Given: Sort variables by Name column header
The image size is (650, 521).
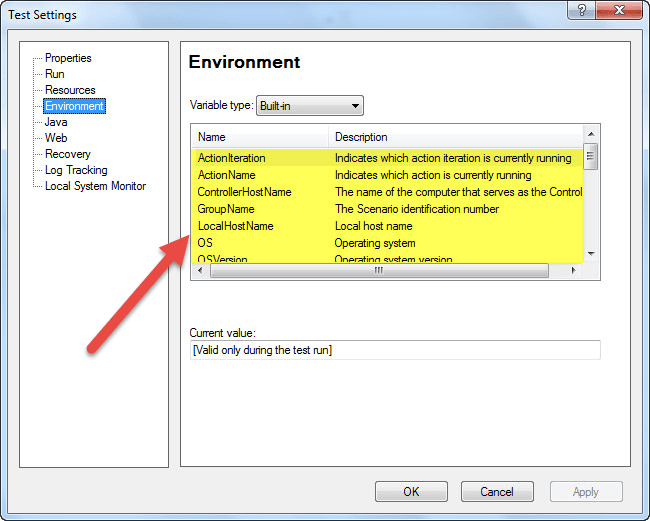Looking at the screenshot, I should coord(259,137).
